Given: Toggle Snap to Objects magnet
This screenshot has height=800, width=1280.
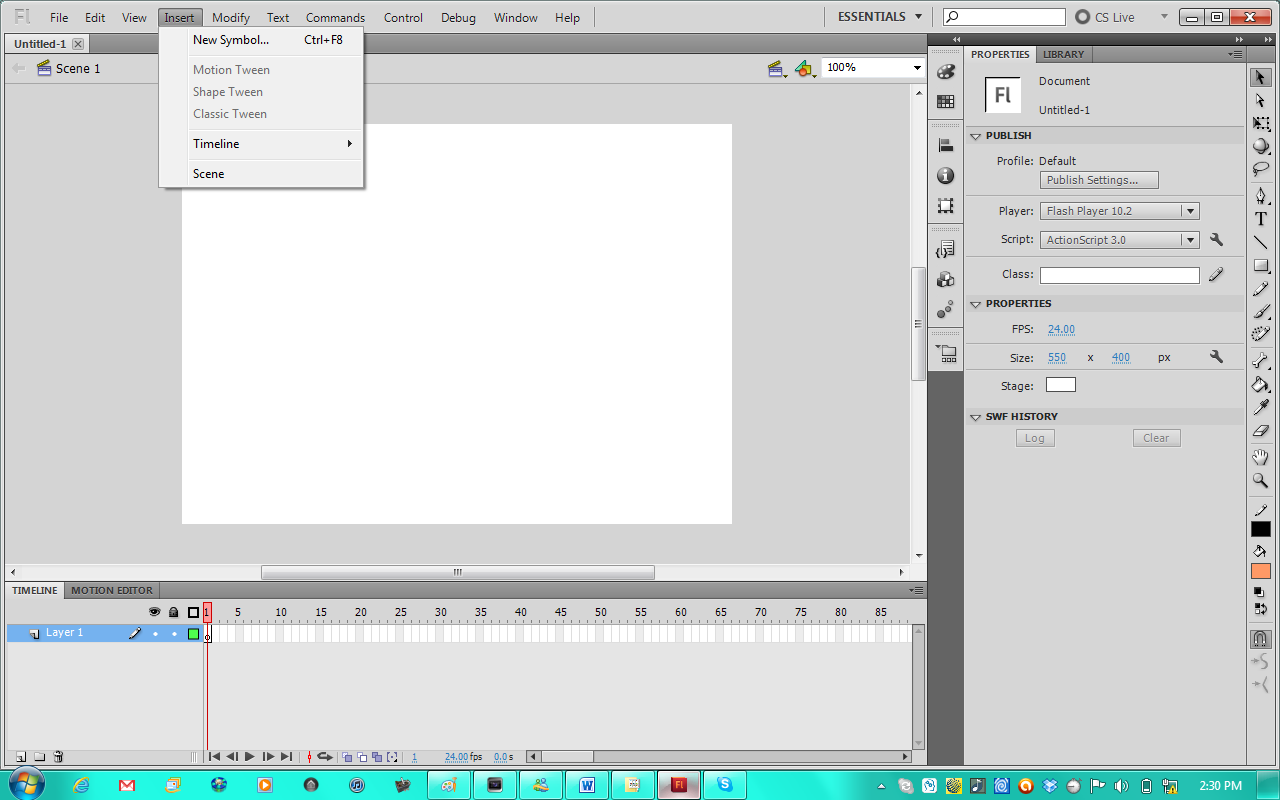Looking at the screenshot, I should tap(1261, 639).
